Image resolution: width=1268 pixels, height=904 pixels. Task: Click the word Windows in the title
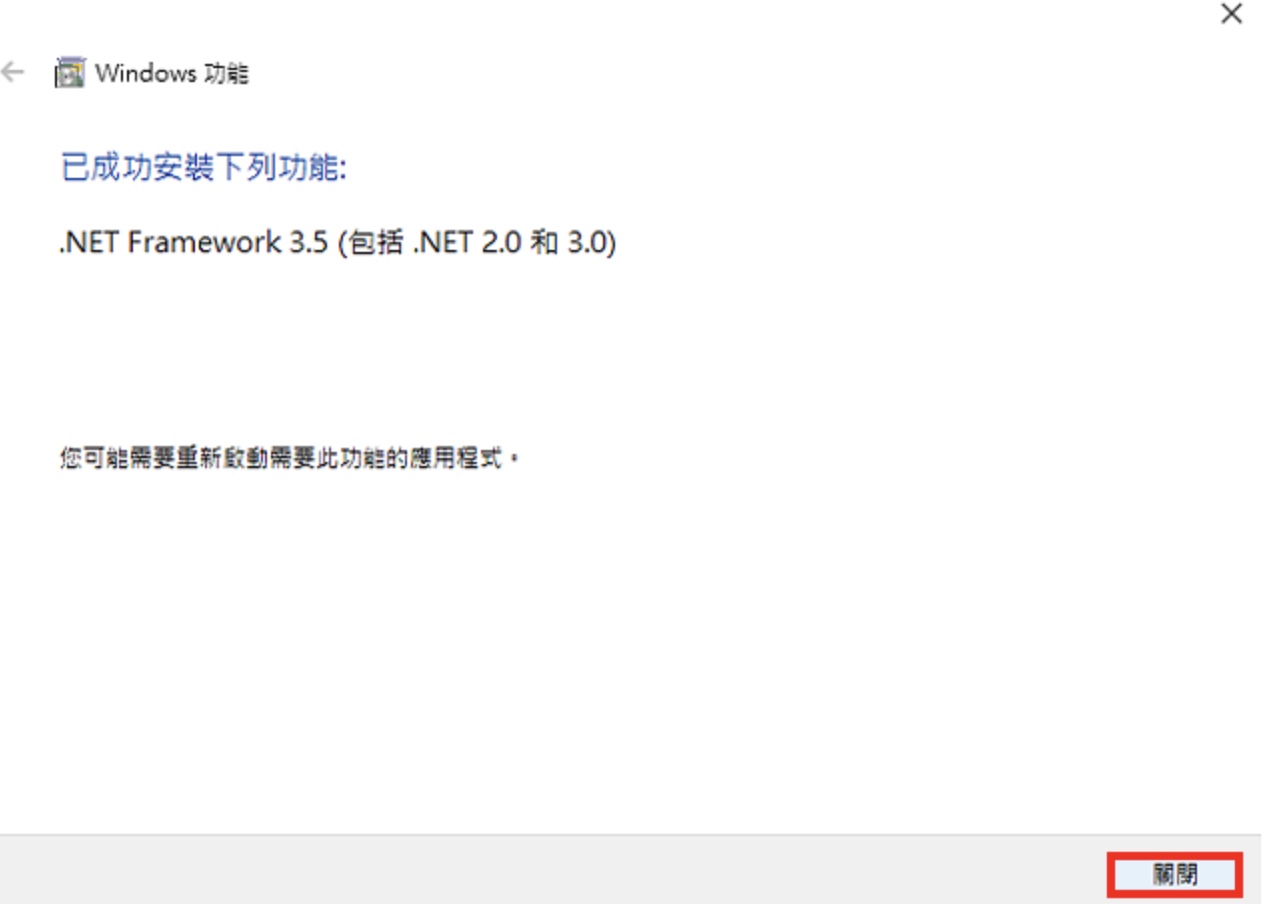(x=146, y=74)
